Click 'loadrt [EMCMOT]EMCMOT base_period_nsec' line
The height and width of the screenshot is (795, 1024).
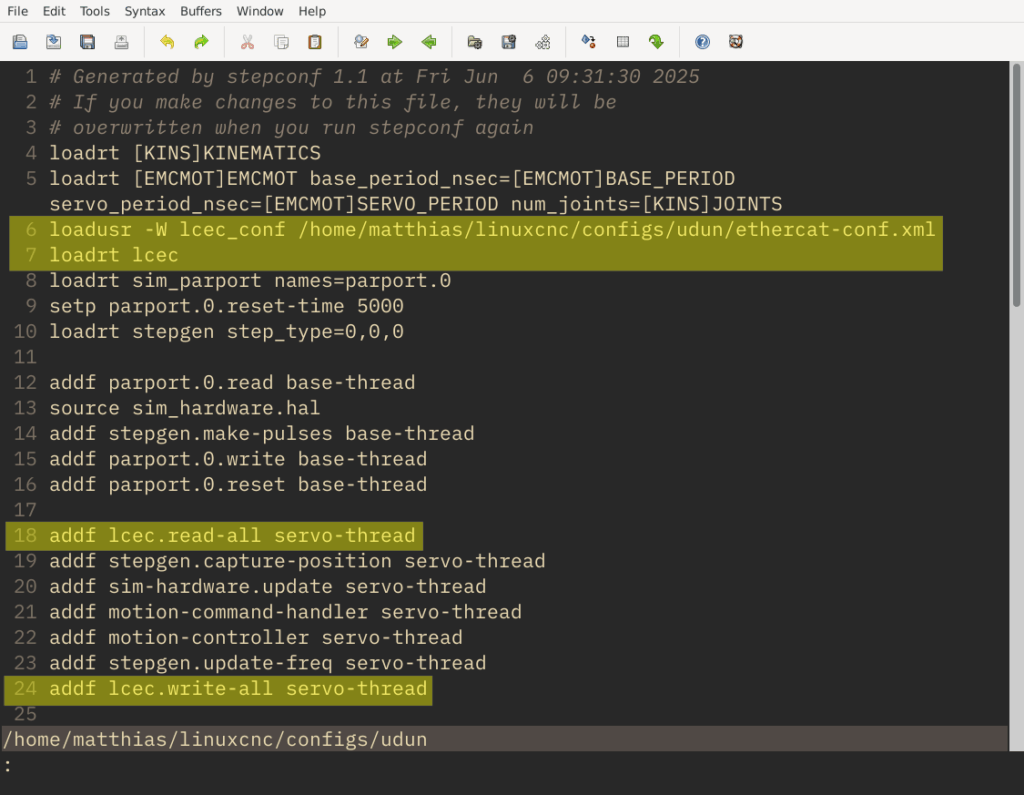392,178
